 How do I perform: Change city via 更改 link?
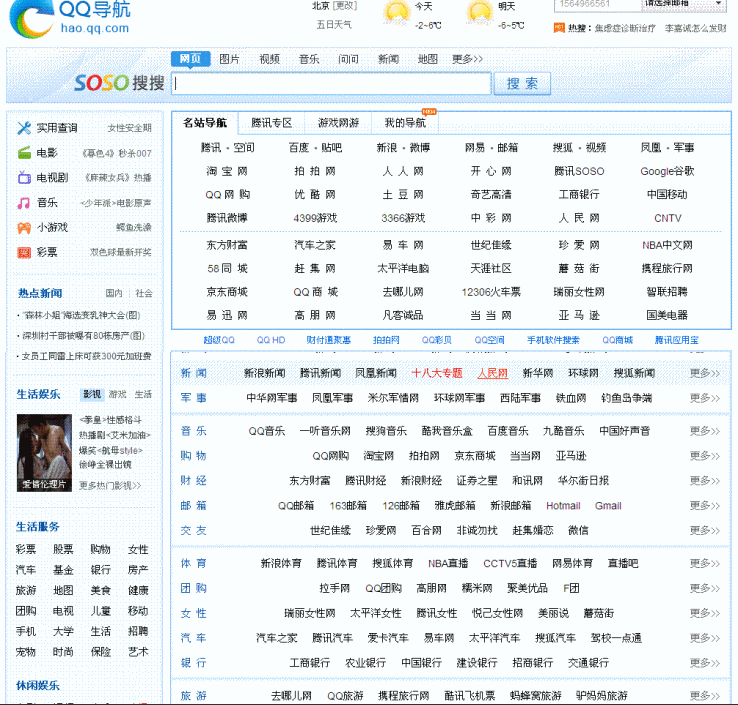[345, 6]
